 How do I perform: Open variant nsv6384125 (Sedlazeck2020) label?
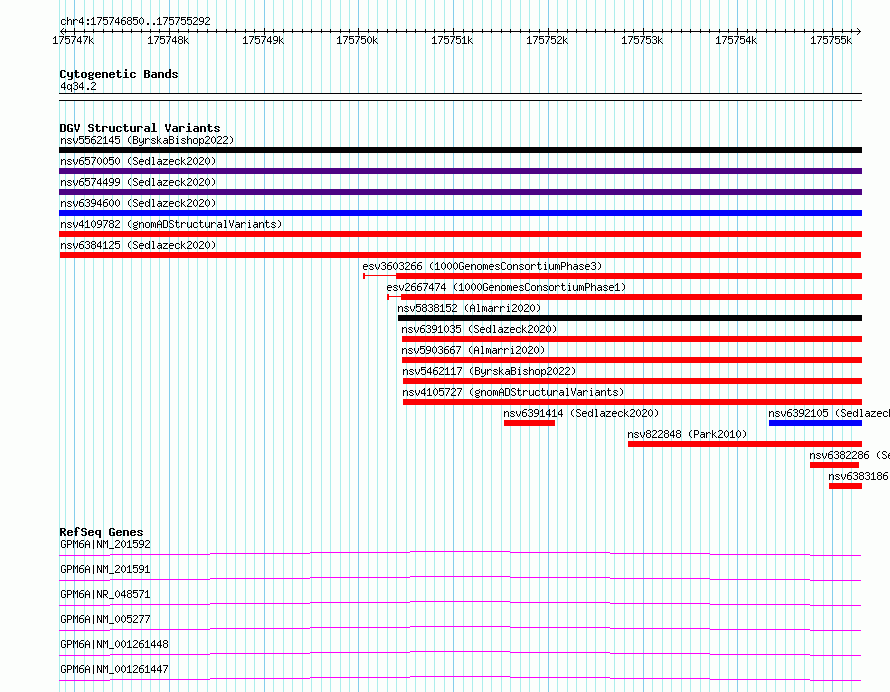point(138,245)
